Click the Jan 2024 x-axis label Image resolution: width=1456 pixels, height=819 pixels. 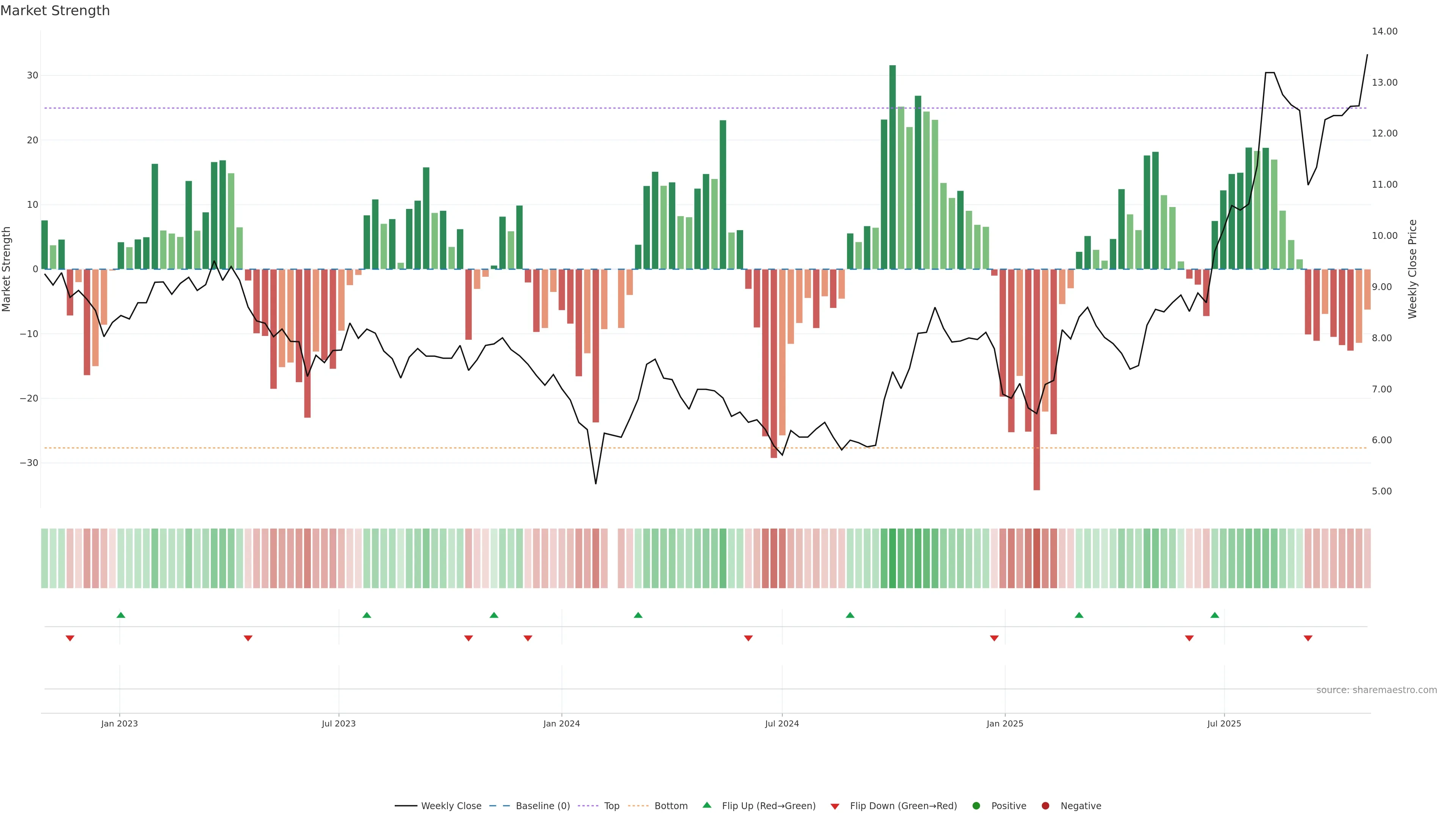561,723
